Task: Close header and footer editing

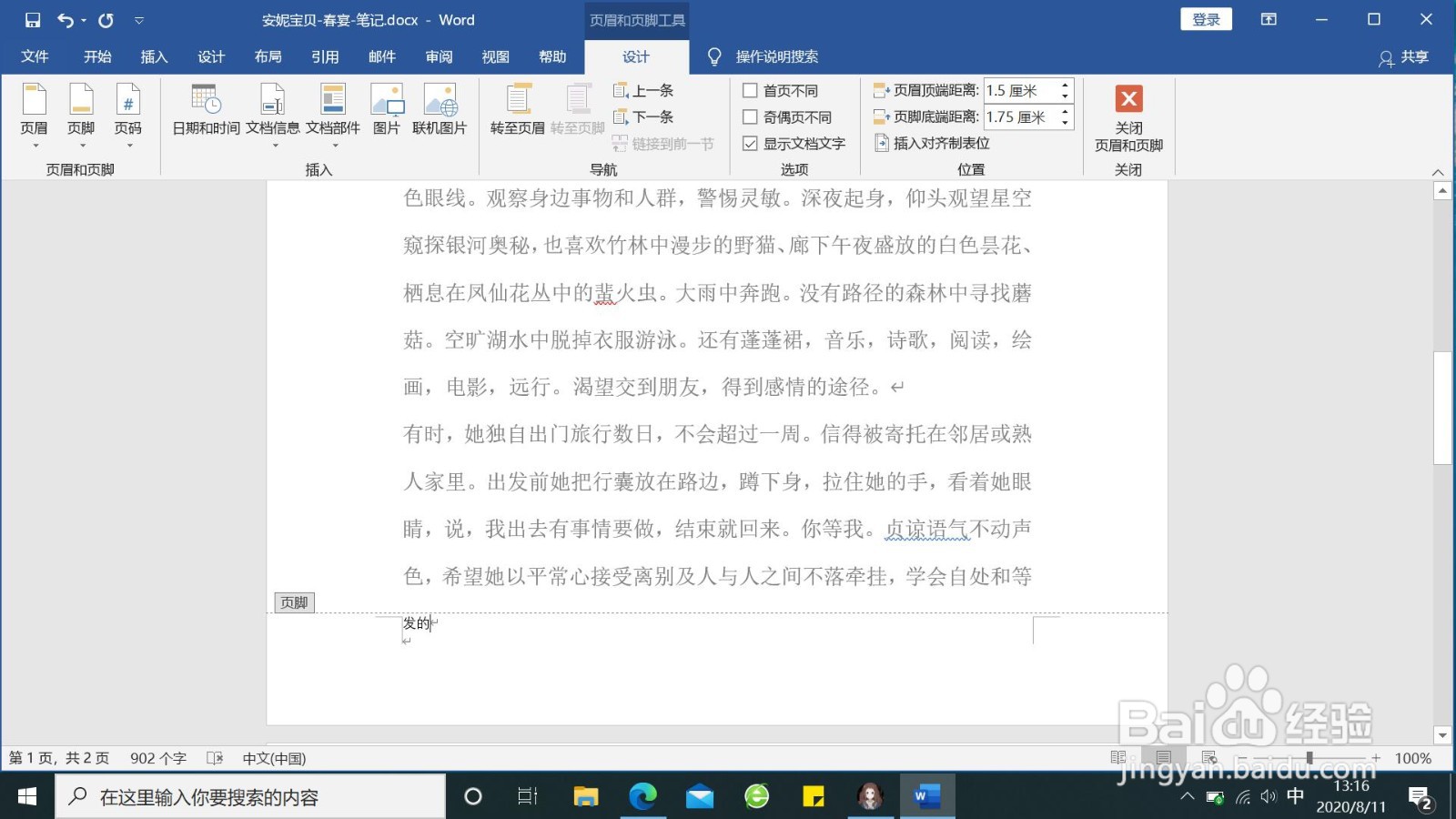Action: [x=1128, y=119]
